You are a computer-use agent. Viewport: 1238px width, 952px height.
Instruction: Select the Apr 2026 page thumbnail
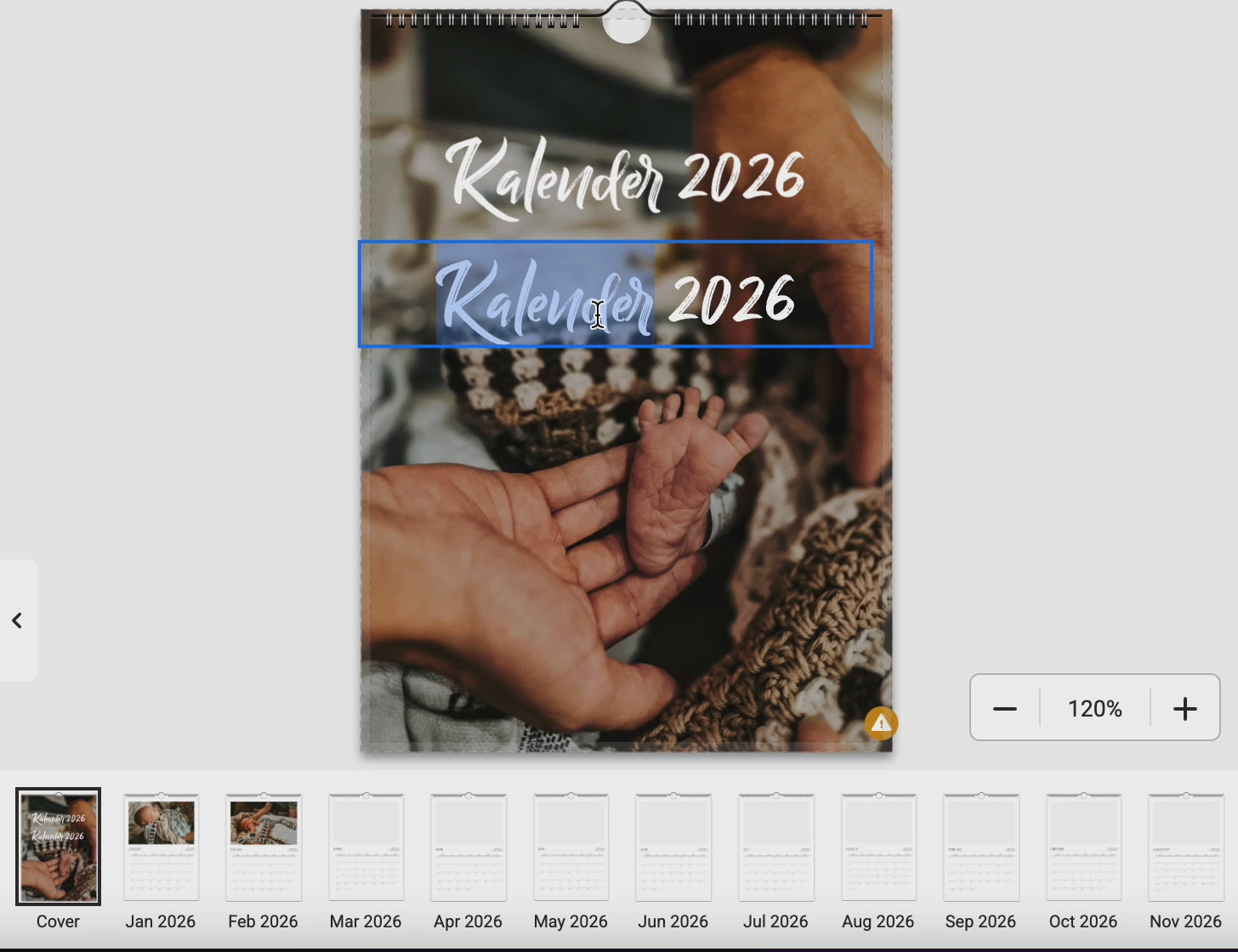tap(469, 847)
